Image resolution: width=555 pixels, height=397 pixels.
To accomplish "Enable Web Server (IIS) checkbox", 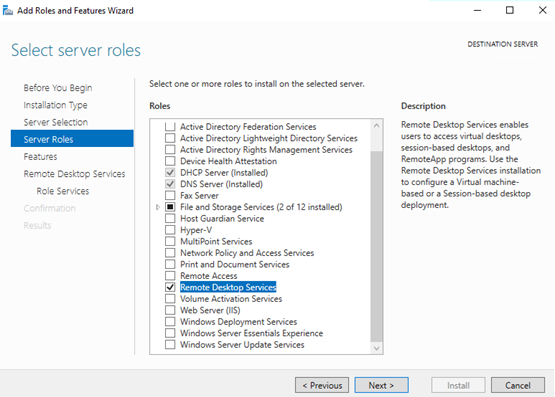I will click(x=170, y=310).
